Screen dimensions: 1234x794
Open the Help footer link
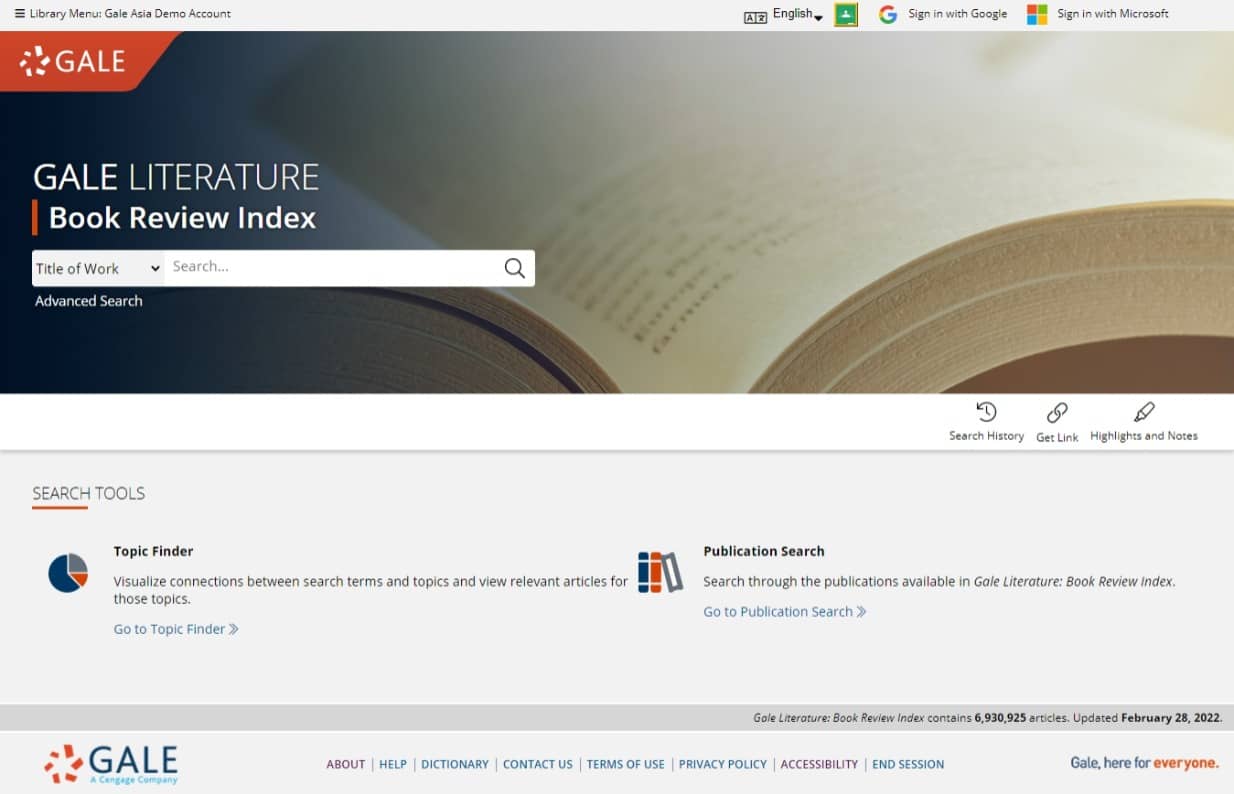click(x=393, y=764)
